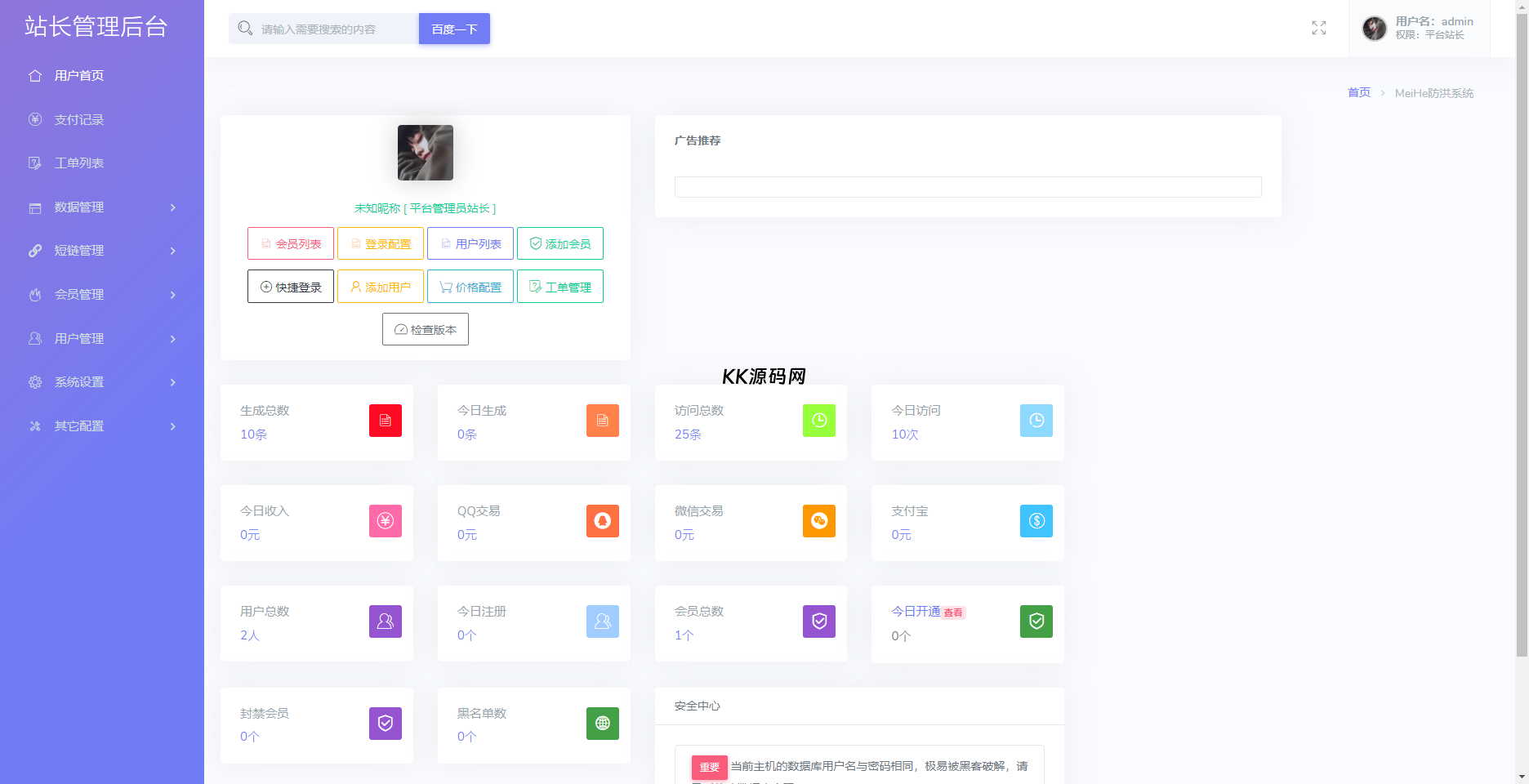Click the purple 用户总数 person icon

[386, 621]
